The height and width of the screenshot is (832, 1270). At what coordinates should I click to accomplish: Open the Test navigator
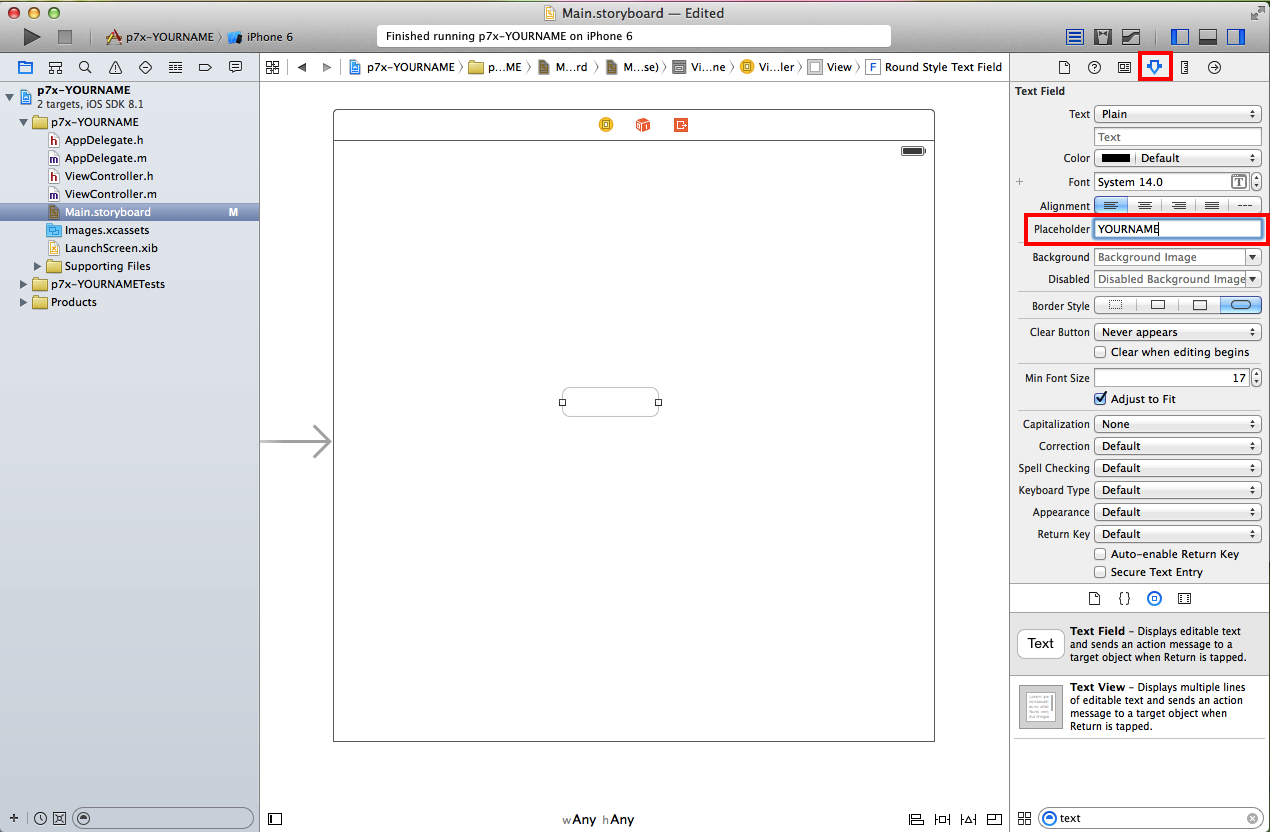[146, 67]
